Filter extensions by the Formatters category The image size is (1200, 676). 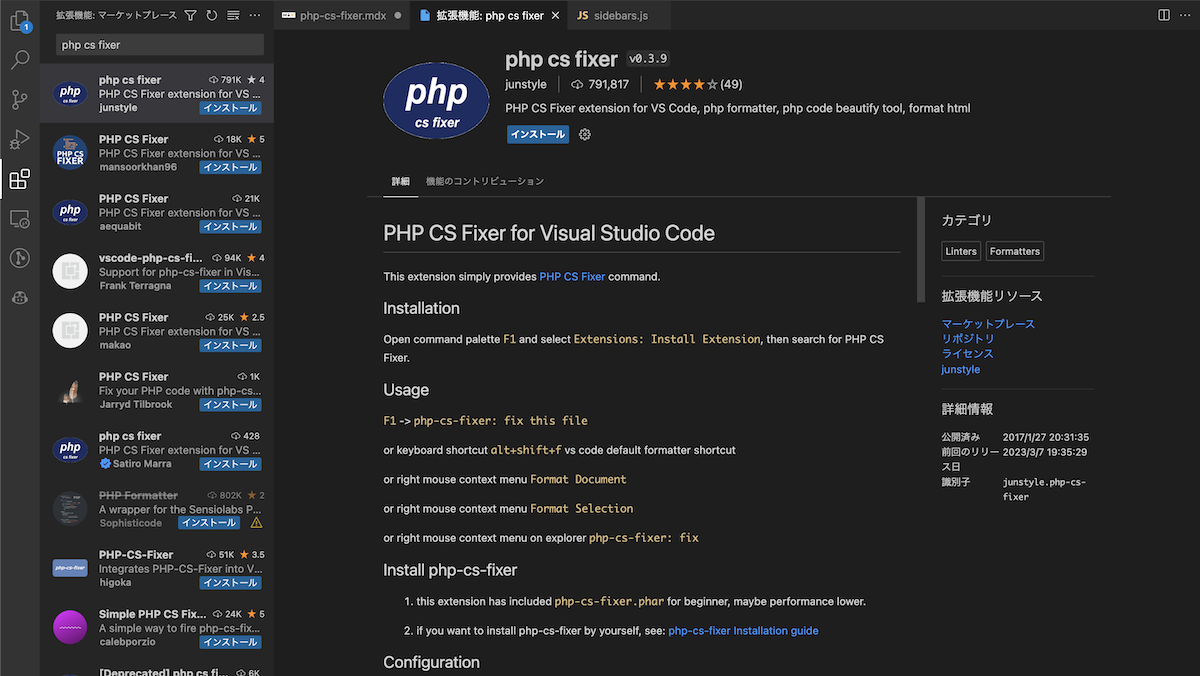[1014, 250]
